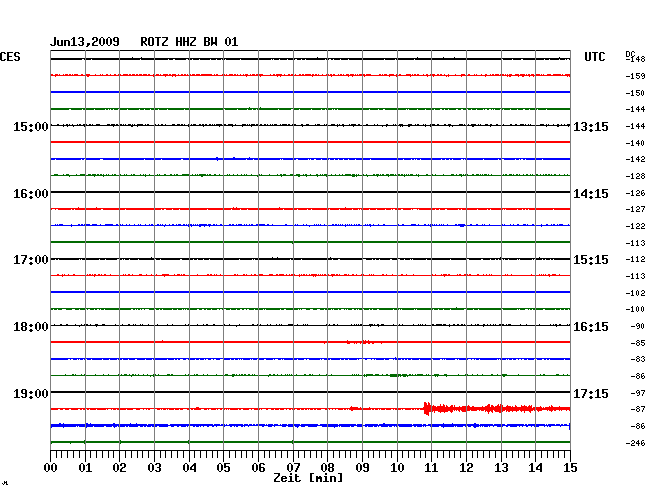Click the DC offset value -140
The height and width of the screenshot is (494, 650).
pyautogui.click(x=635, y=143)
